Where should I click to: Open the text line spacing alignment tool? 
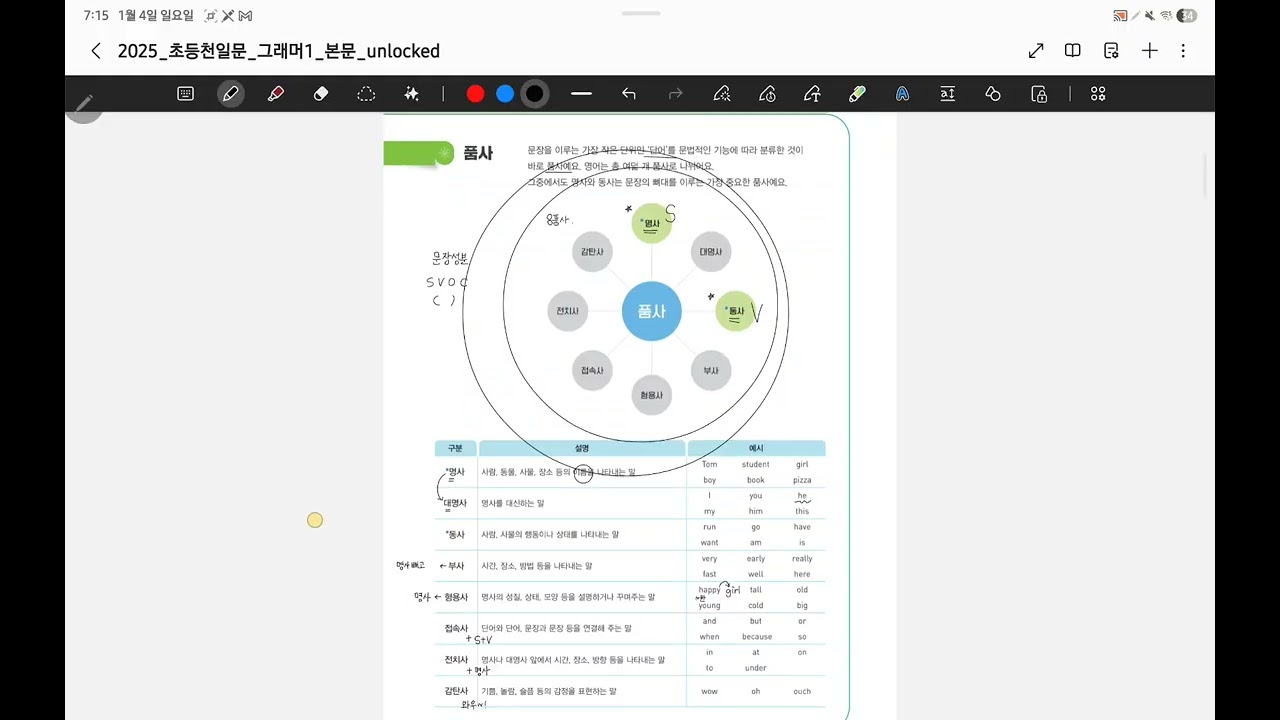click(947, 94)
